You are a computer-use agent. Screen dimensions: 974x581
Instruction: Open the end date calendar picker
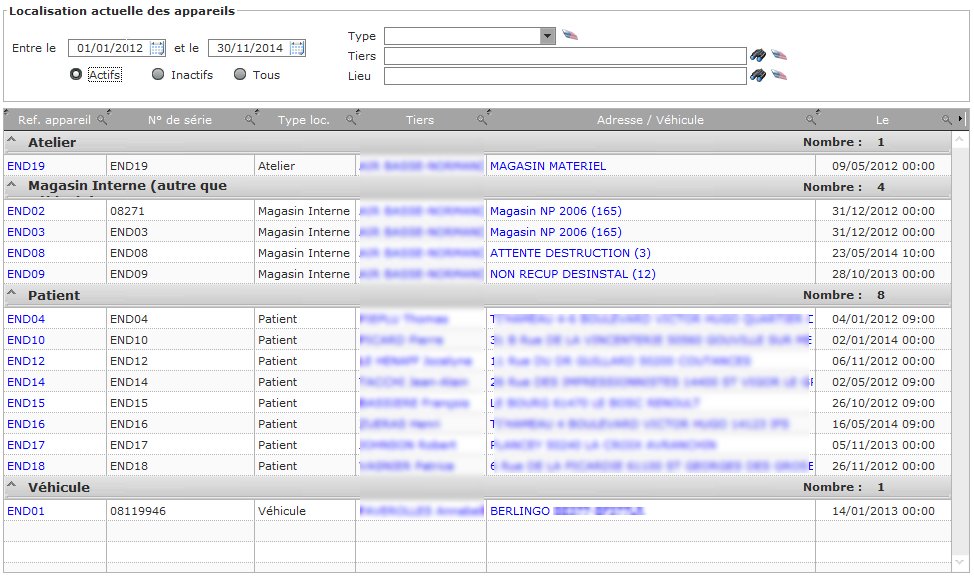coord(298,48)
